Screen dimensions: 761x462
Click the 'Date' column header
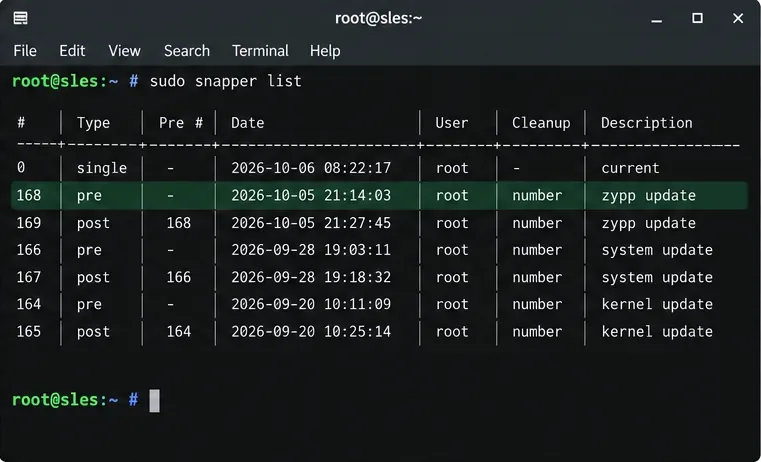(x=248, y=123)
